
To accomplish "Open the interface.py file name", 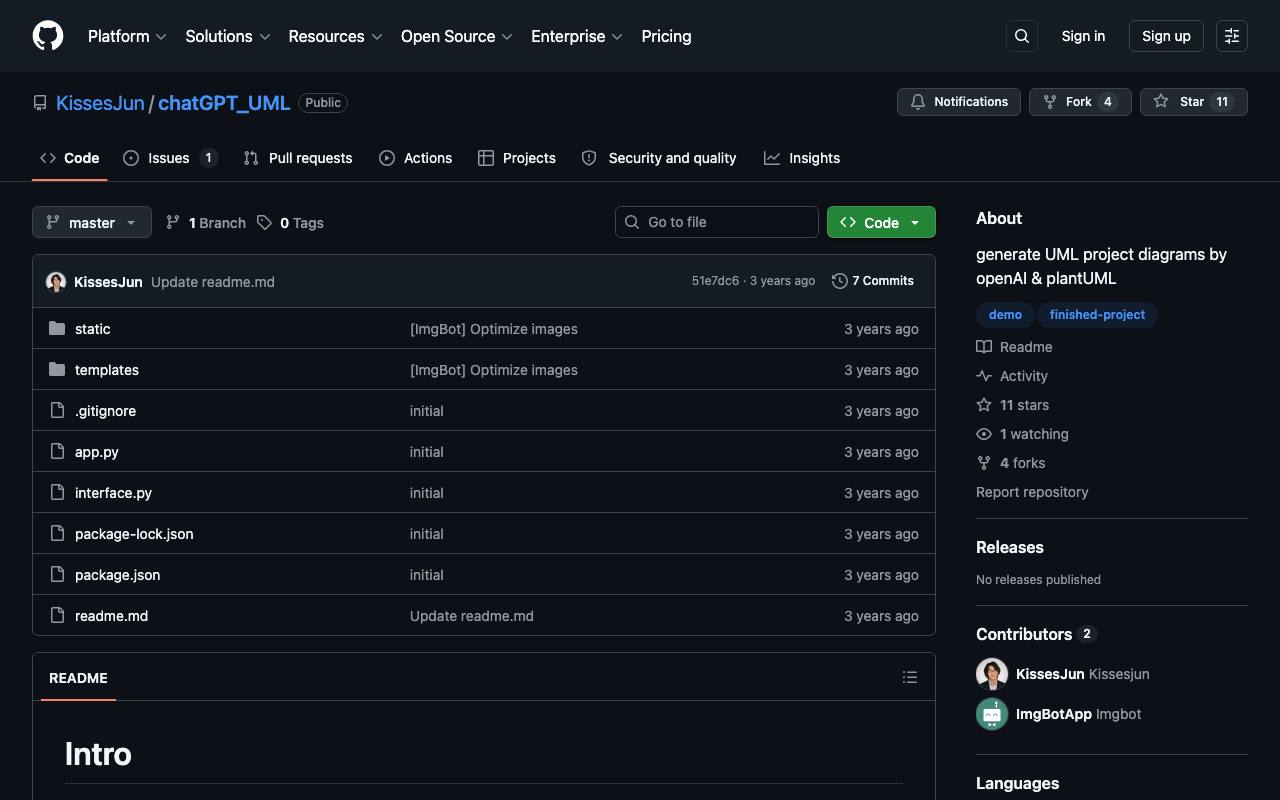I will (x=113, y=493).
